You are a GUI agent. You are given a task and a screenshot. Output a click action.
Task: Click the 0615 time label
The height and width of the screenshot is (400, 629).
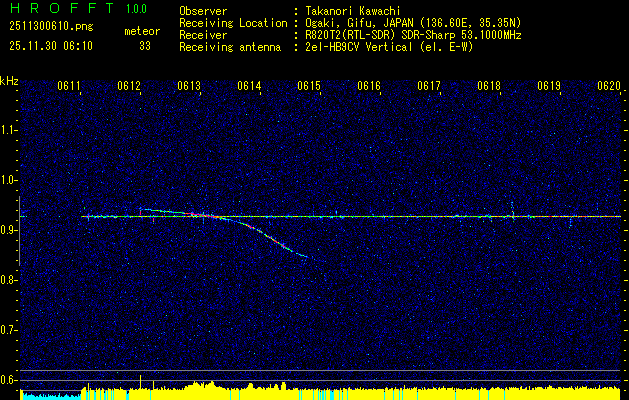click(x=309, y=87)
